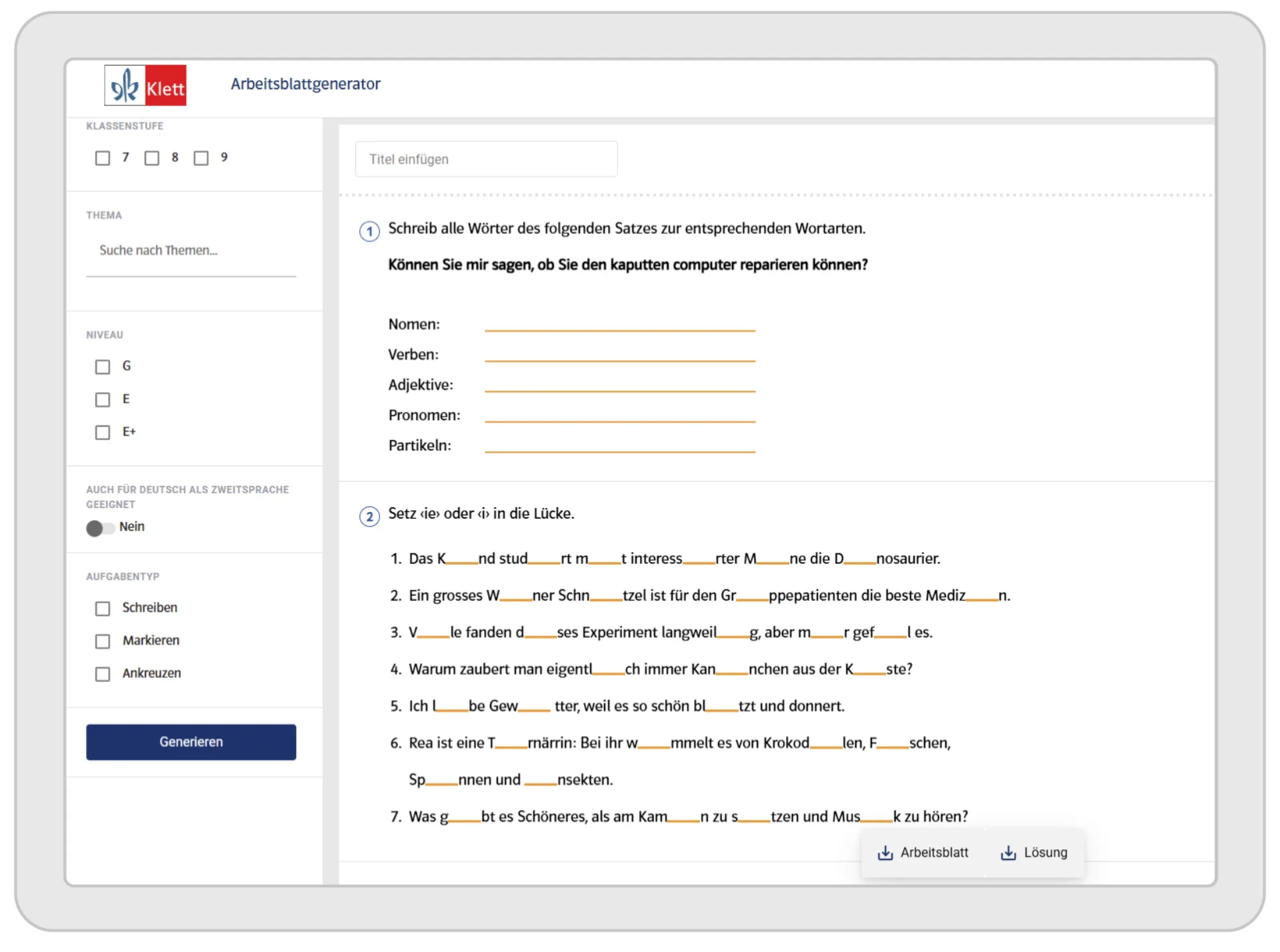Click the Arbeitsblatt download icon
The height and width of the screenshot is (952, 1280).
[x=885, y=853]
